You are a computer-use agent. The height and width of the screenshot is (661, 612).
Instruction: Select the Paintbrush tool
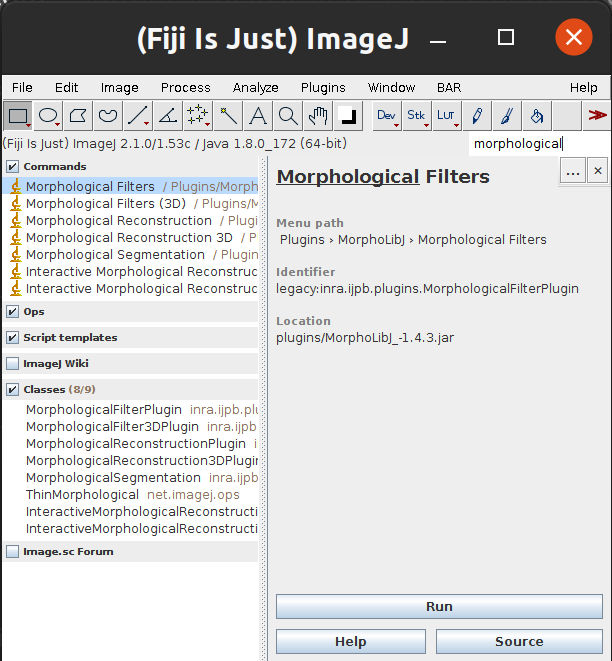(507, 116)
